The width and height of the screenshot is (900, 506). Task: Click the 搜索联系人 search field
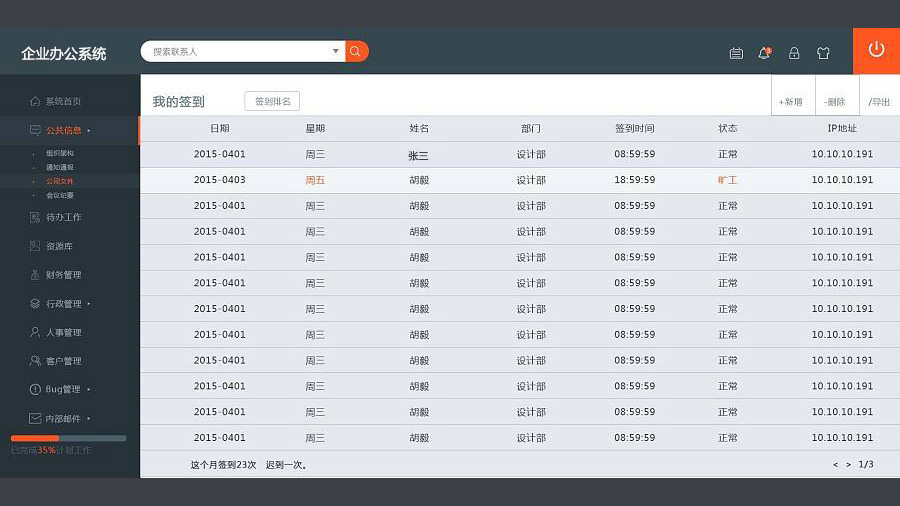(240, 51)
